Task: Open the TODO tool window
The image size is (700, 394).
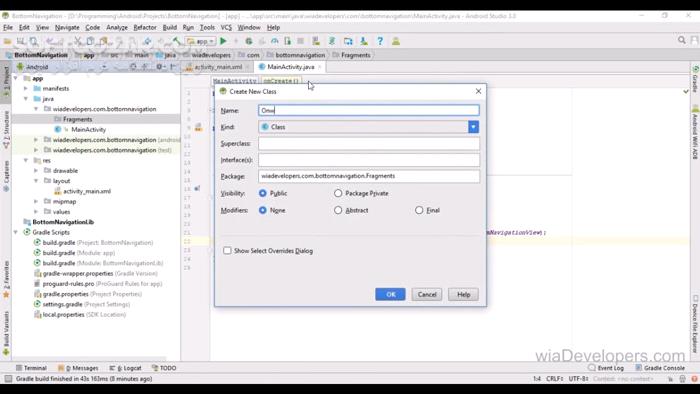Action: click(164, 368)
